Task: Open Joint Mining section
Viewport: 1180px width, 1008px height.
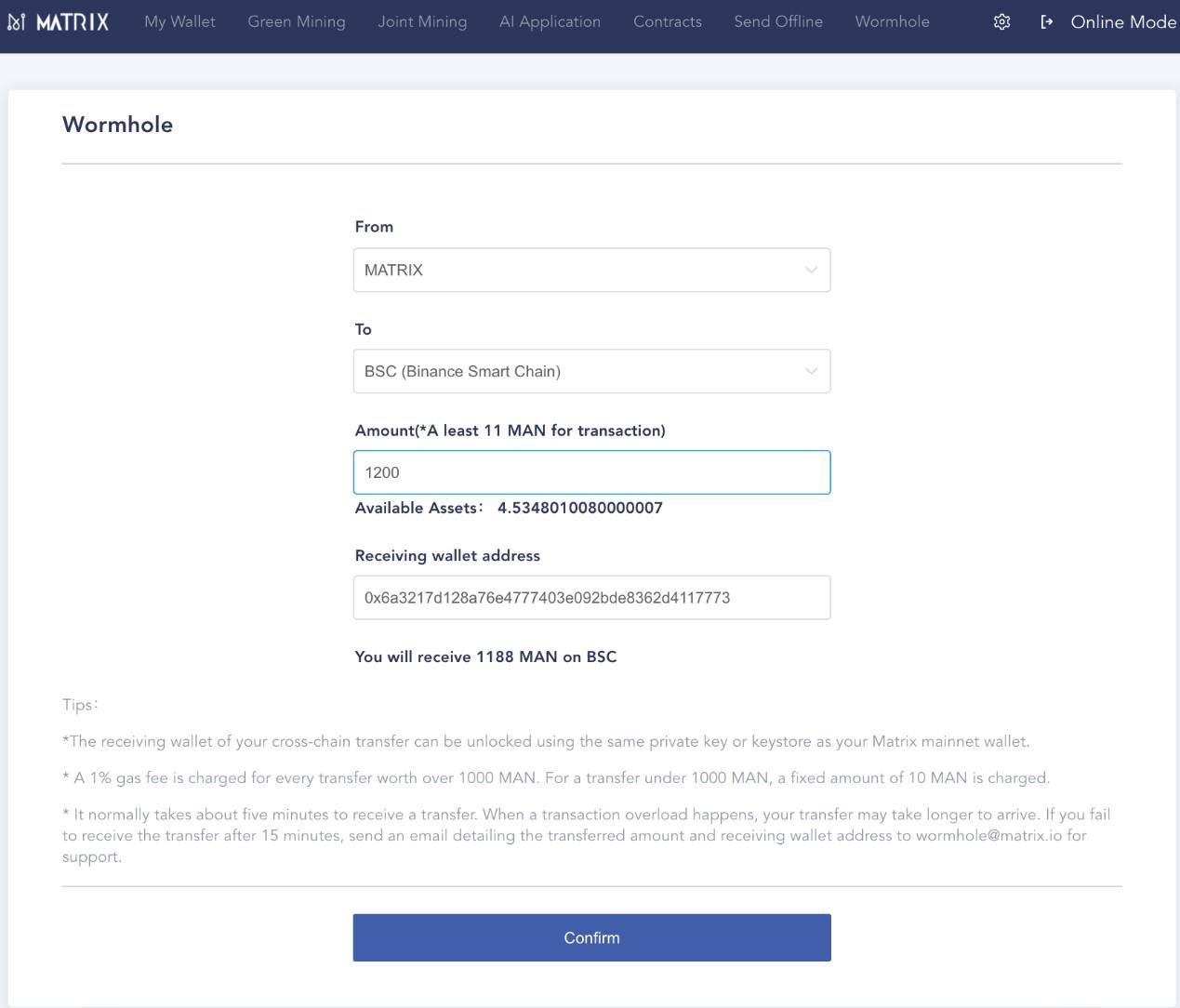Action: point(423,21)
